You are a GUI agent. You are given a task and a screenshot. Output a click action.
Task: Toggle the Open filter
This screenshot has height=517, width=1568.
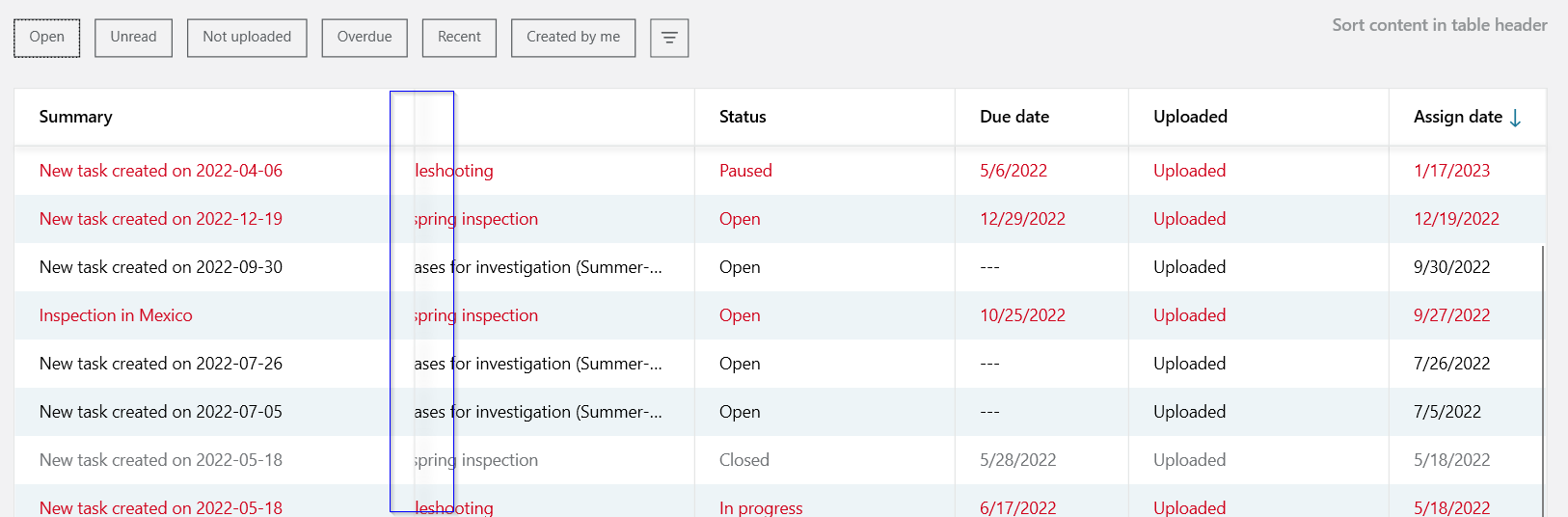pos(46,38)
